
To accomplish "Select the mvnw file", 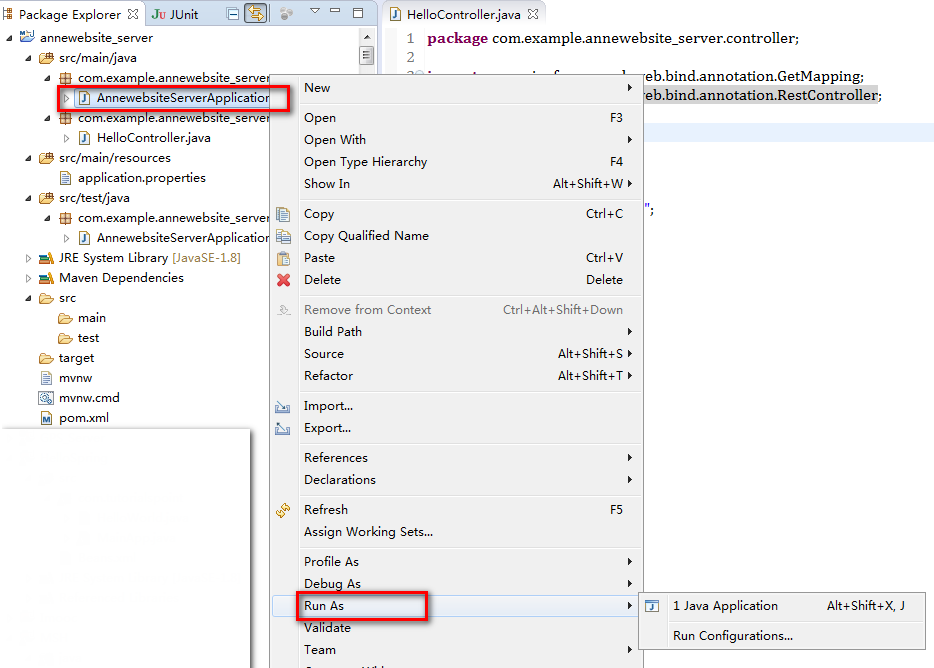I will (x=76, y=378).
